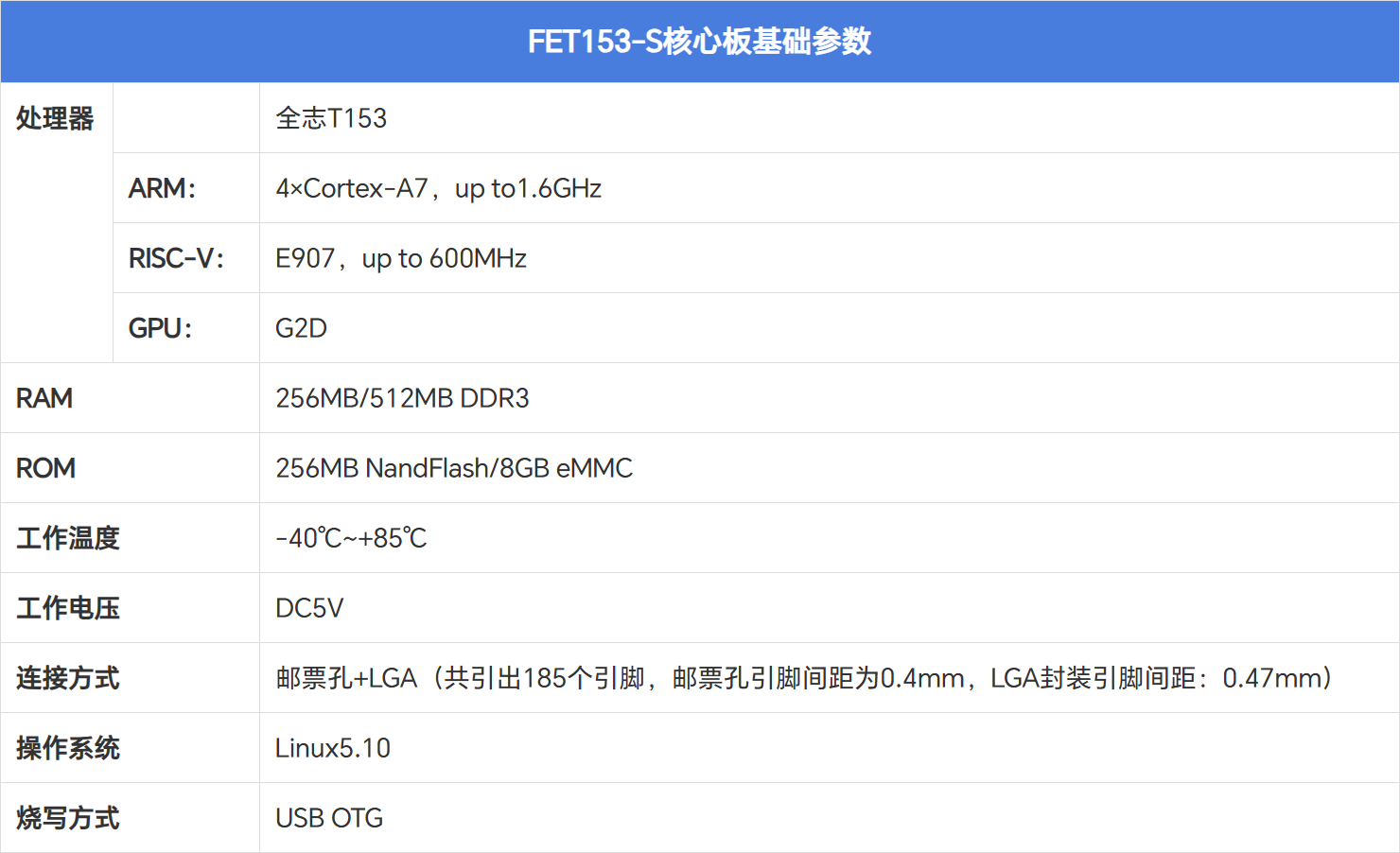
Task: Select the DC5V voltage value
Action: click(309, 608)
